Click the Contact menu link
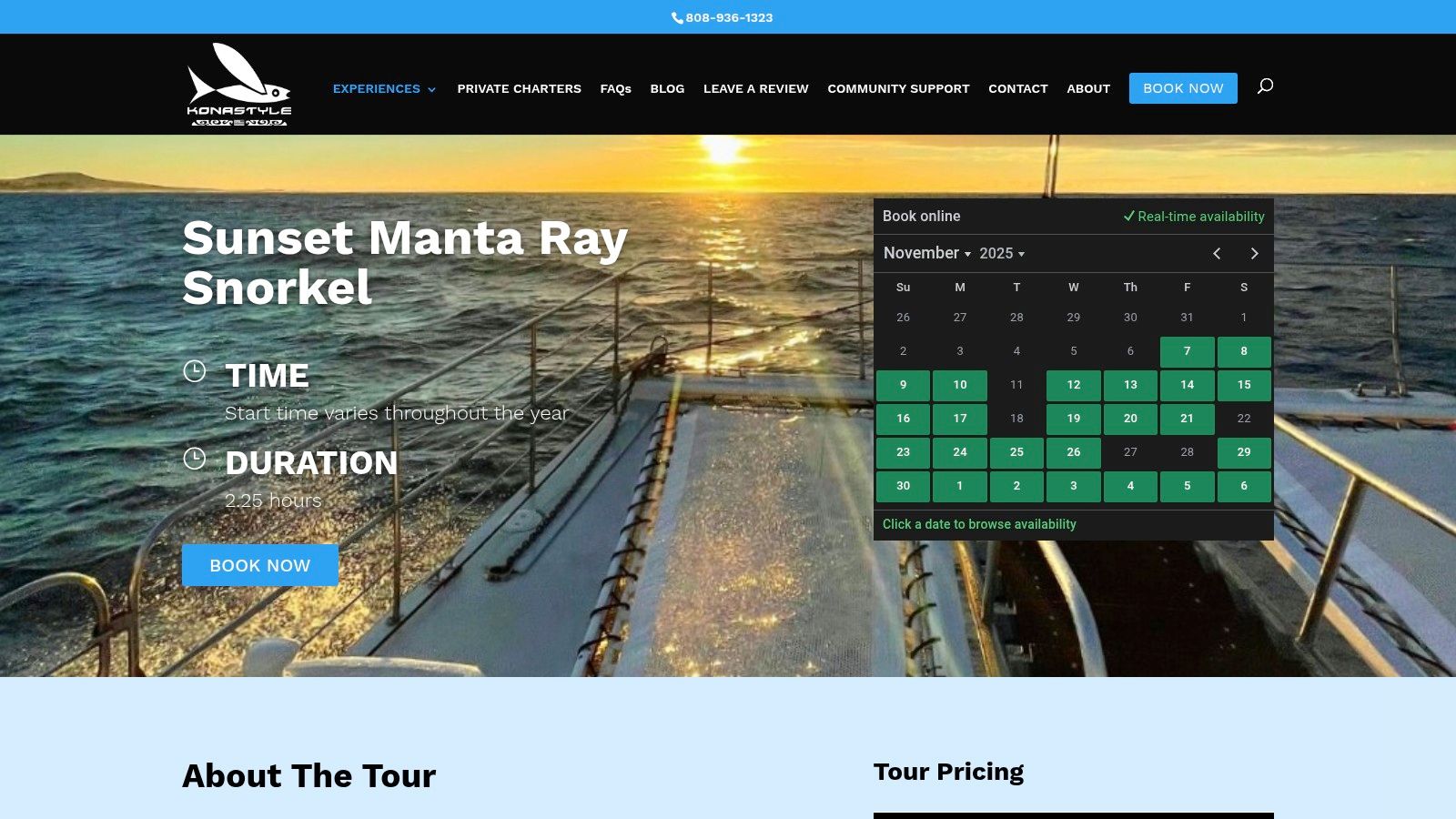The width and height of the screenshot is (1456, 819). click(x=1017, y=89)
